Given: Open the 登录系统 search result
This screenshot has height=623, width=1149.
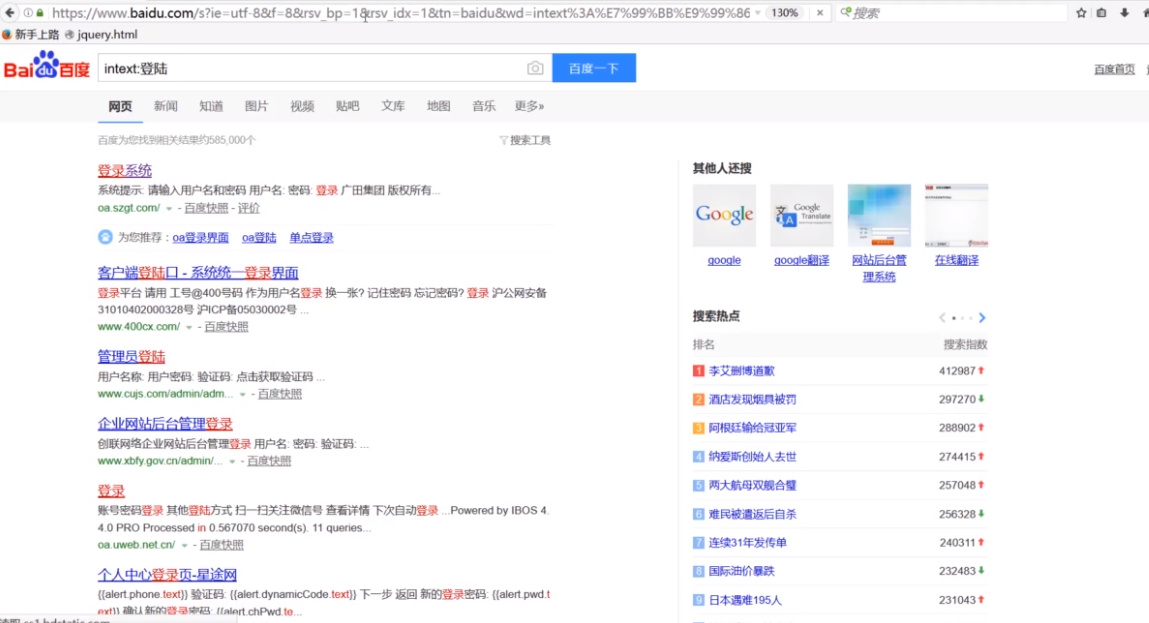Looking at the screenshot, I should click(125, 171).
